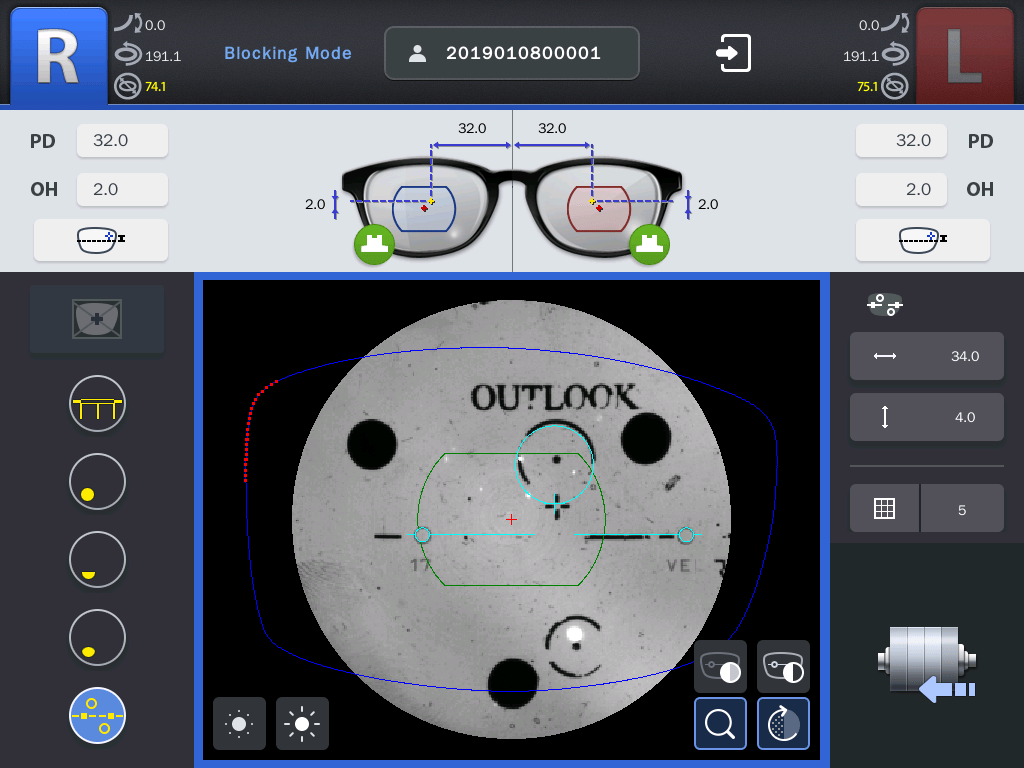Click the yellow 75.1 value

(867, 86)
